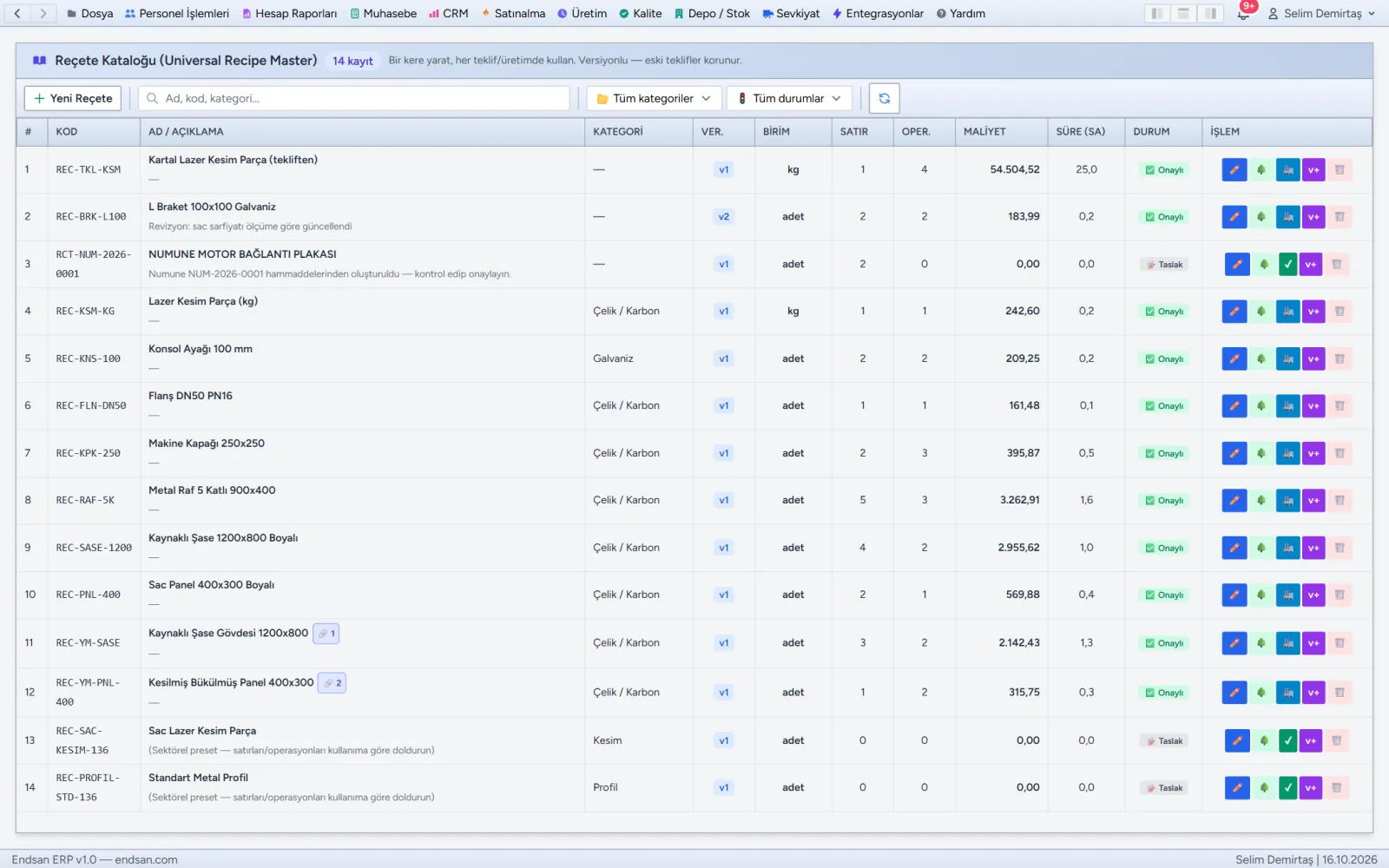Click the trash delete icon for REC-KNS-100
This screenshot has height=868, width=1389.
pos(1340,358)
